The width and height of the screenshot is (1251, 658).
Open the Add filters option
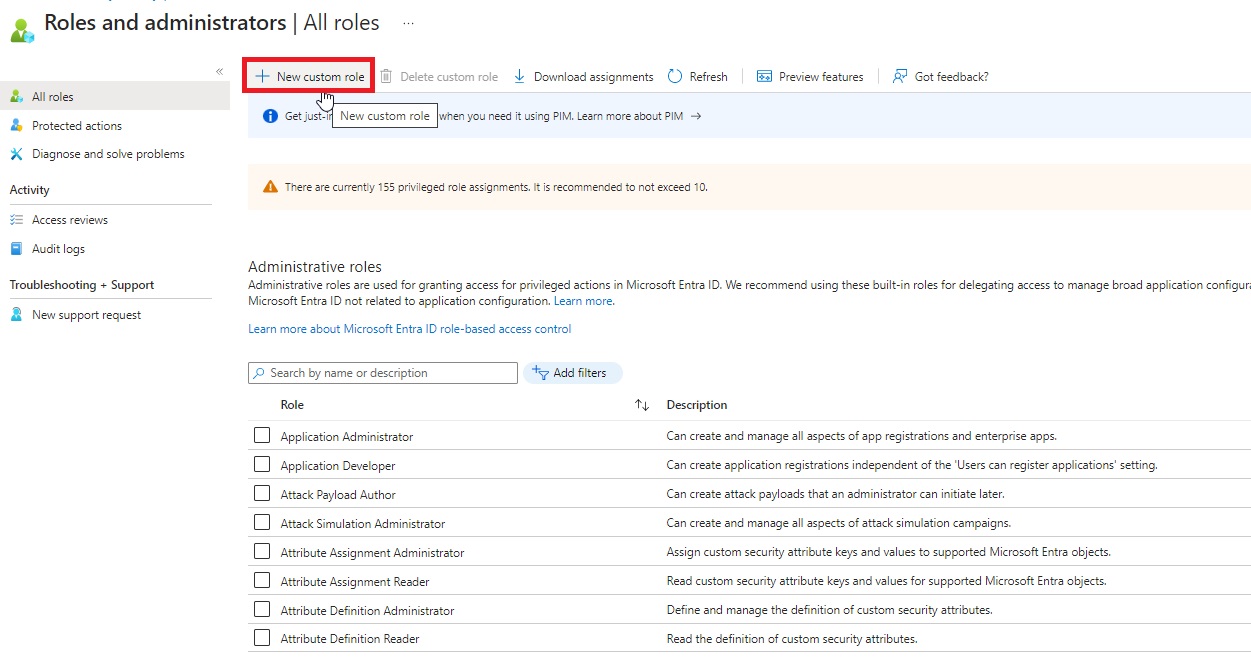tap(572, 373)
